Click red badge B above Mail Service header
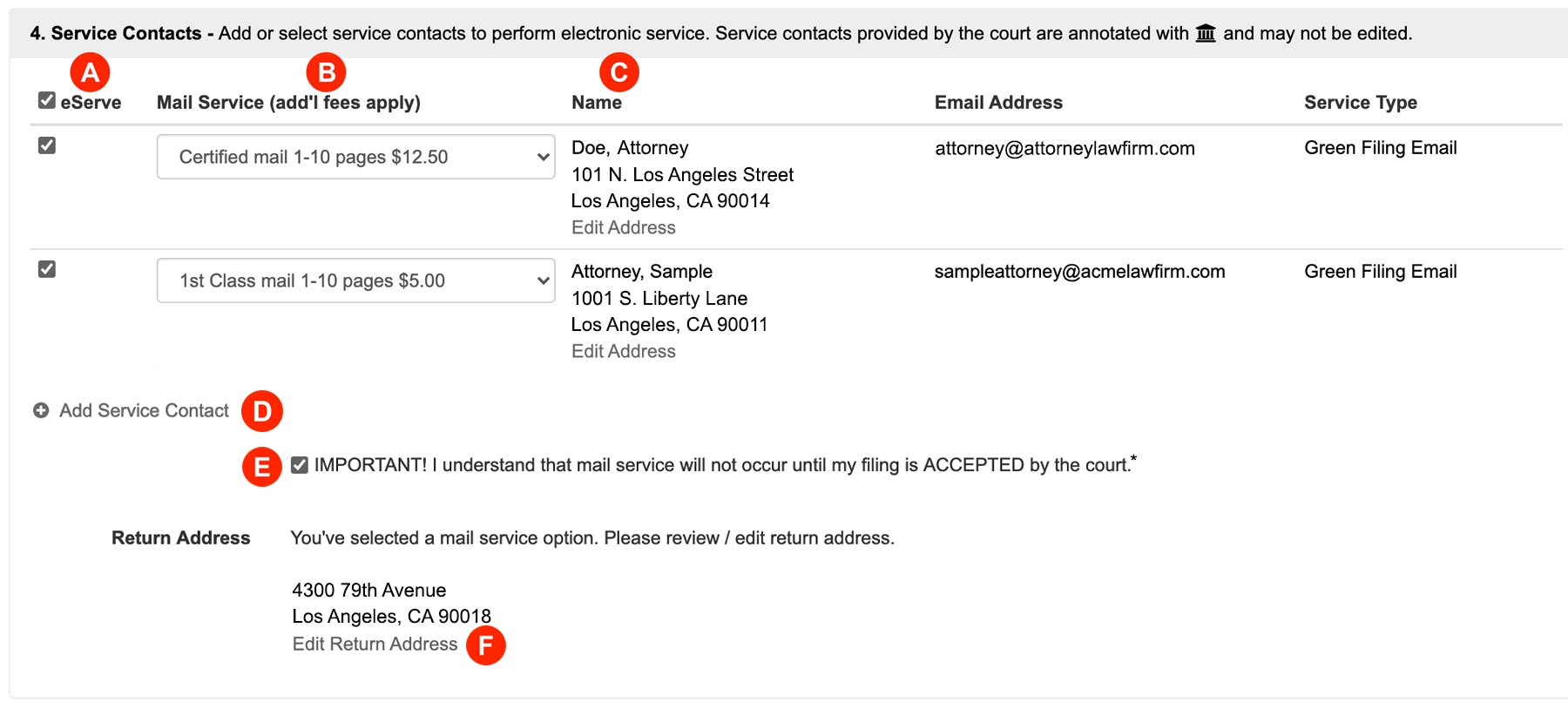 point(323,71)
